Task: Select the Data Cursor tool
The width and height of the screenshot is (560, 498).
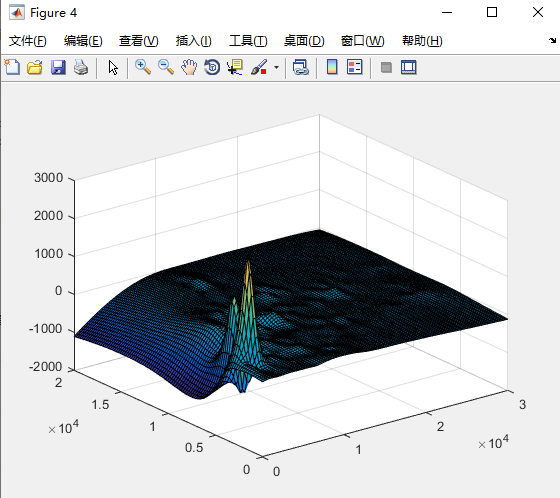Action: 235,67
